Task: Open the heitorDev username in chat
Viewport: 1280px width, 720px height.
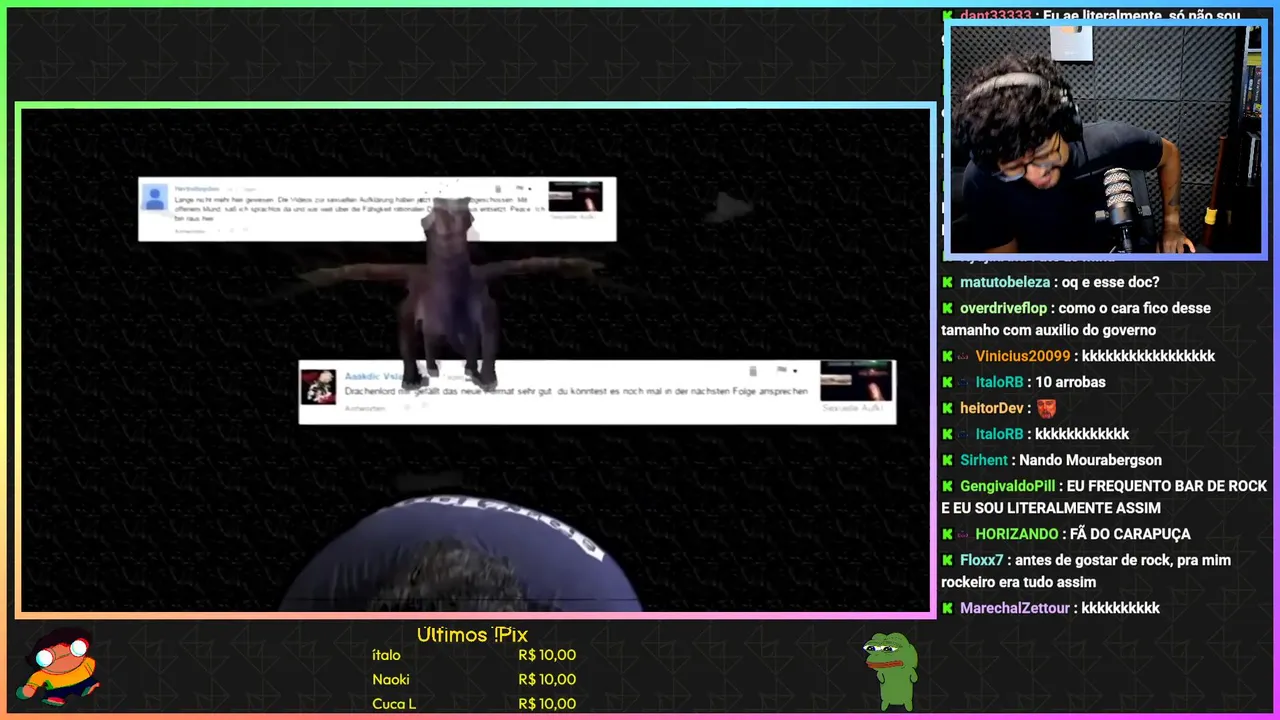Action: [x=992, y=409]
